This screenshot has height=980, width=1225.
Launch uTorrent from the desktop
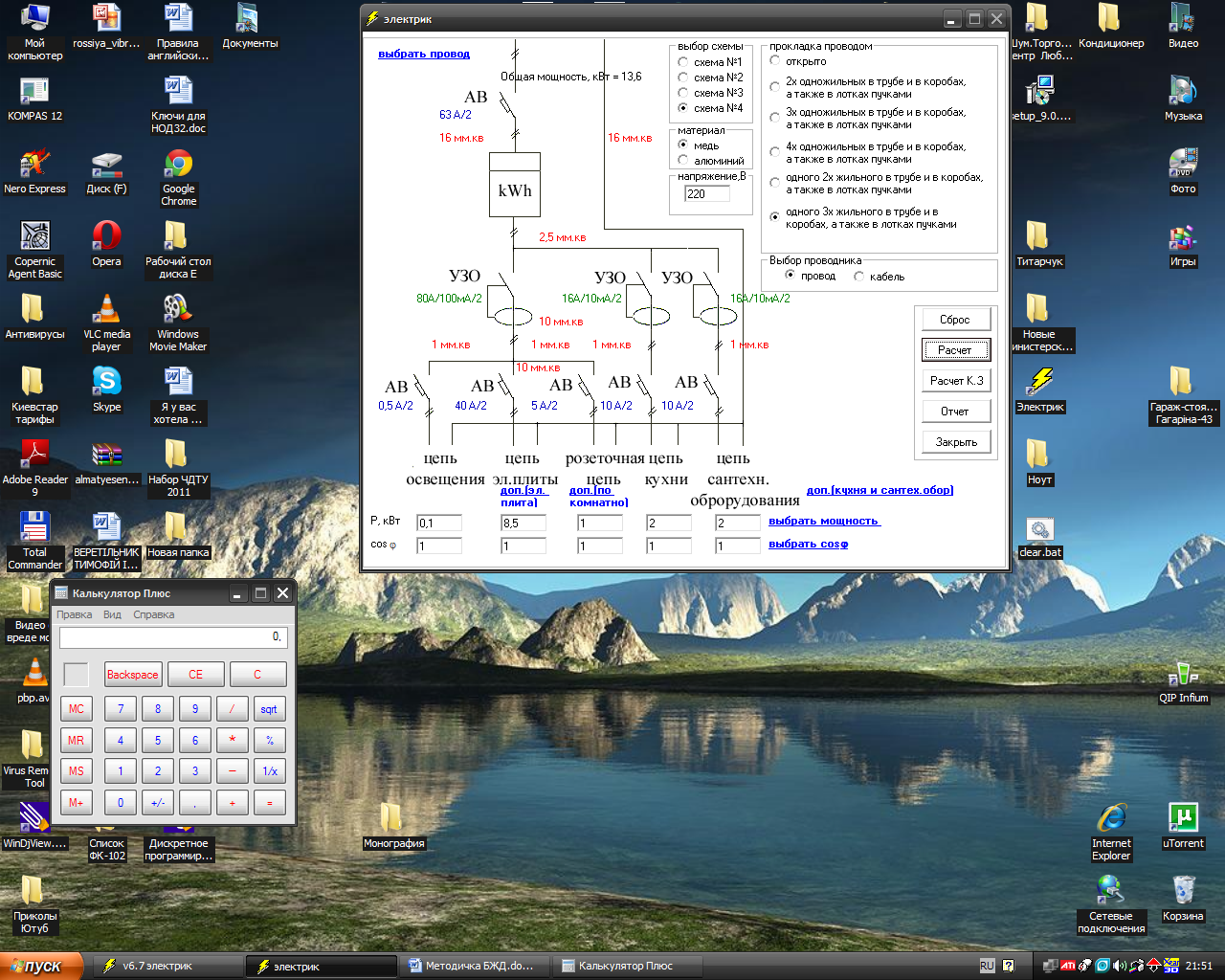click(1183, 818)
